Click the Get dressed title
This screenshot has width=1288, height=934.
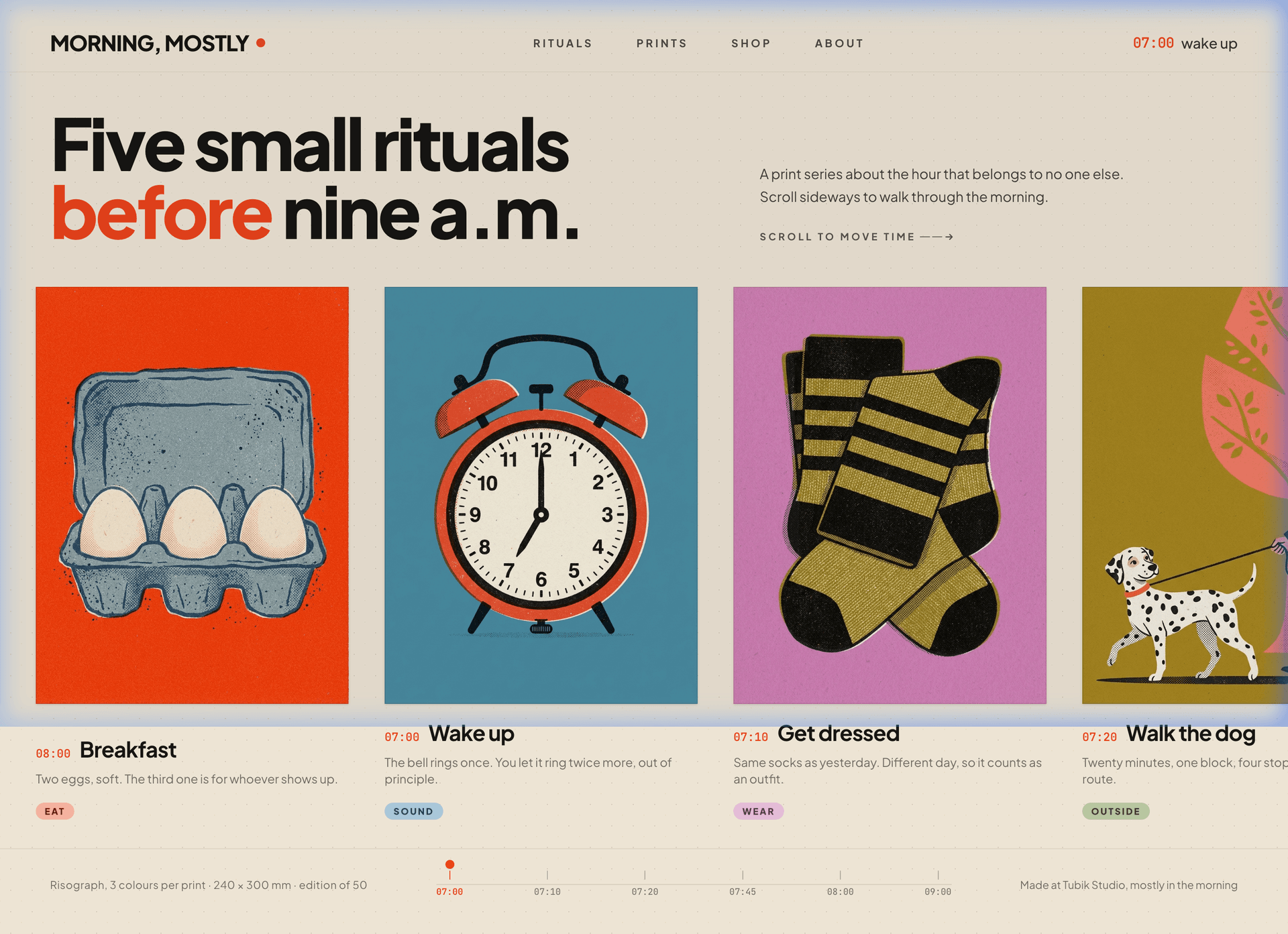pyautogui.click(x=839, y=734)
